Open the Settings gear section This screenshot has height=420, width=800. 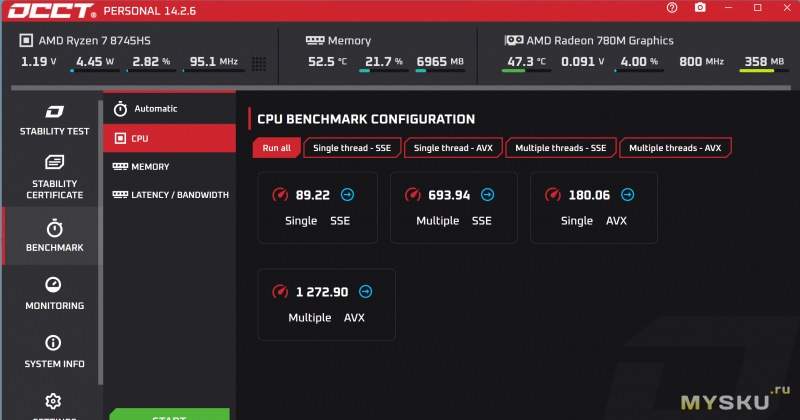point(54,405)
